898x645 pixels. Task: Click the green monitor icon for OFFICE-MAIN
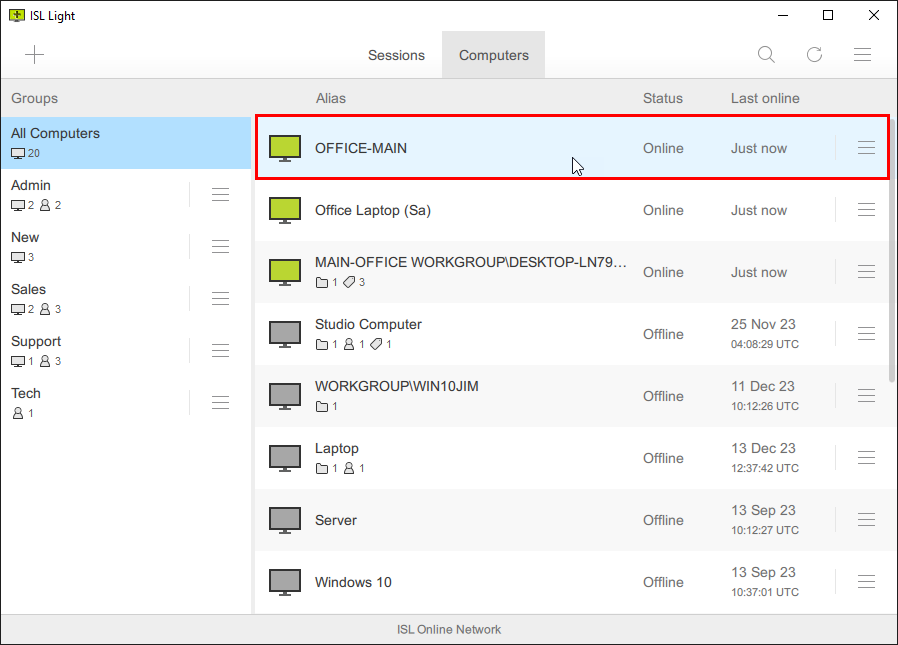[x=285, y=146]
